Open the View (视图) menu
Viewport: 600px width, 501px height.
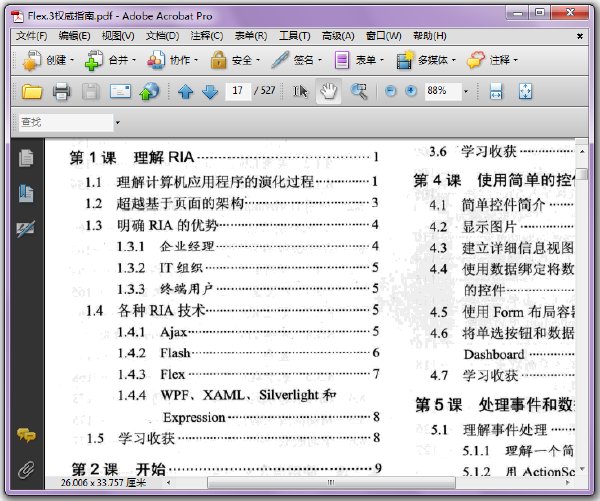[118, 36]
